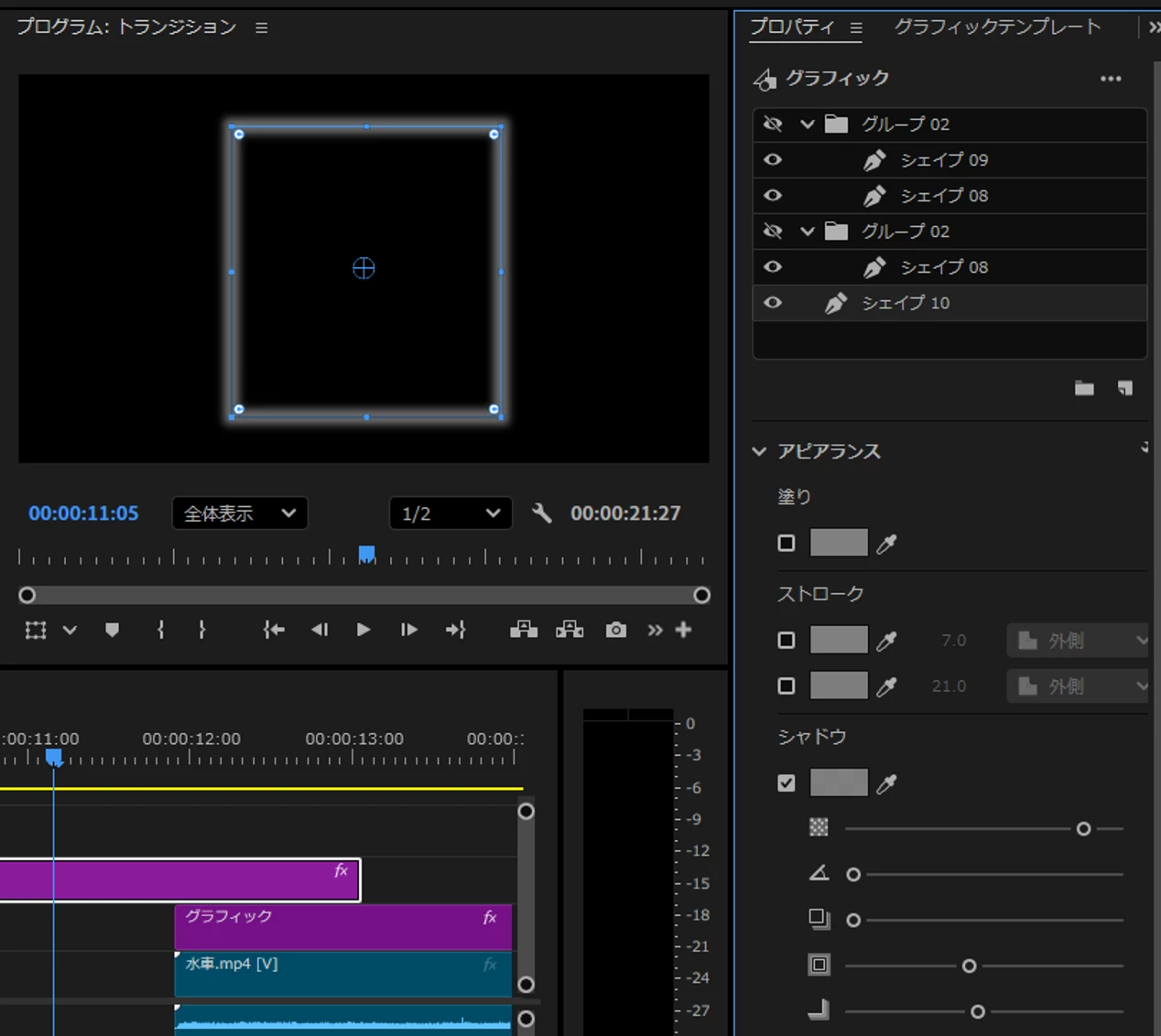Select the シェイプ 10 layer row
Screen dimensions: 1161x1036
[949, 303]
